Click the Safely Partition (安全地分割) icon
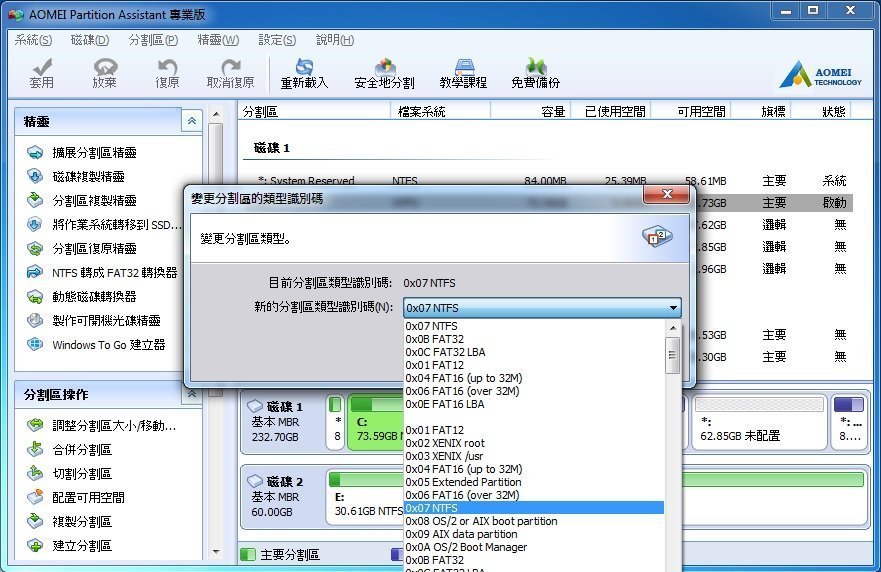Viewport: 881px width, 572px height. (x=384, y=74)
